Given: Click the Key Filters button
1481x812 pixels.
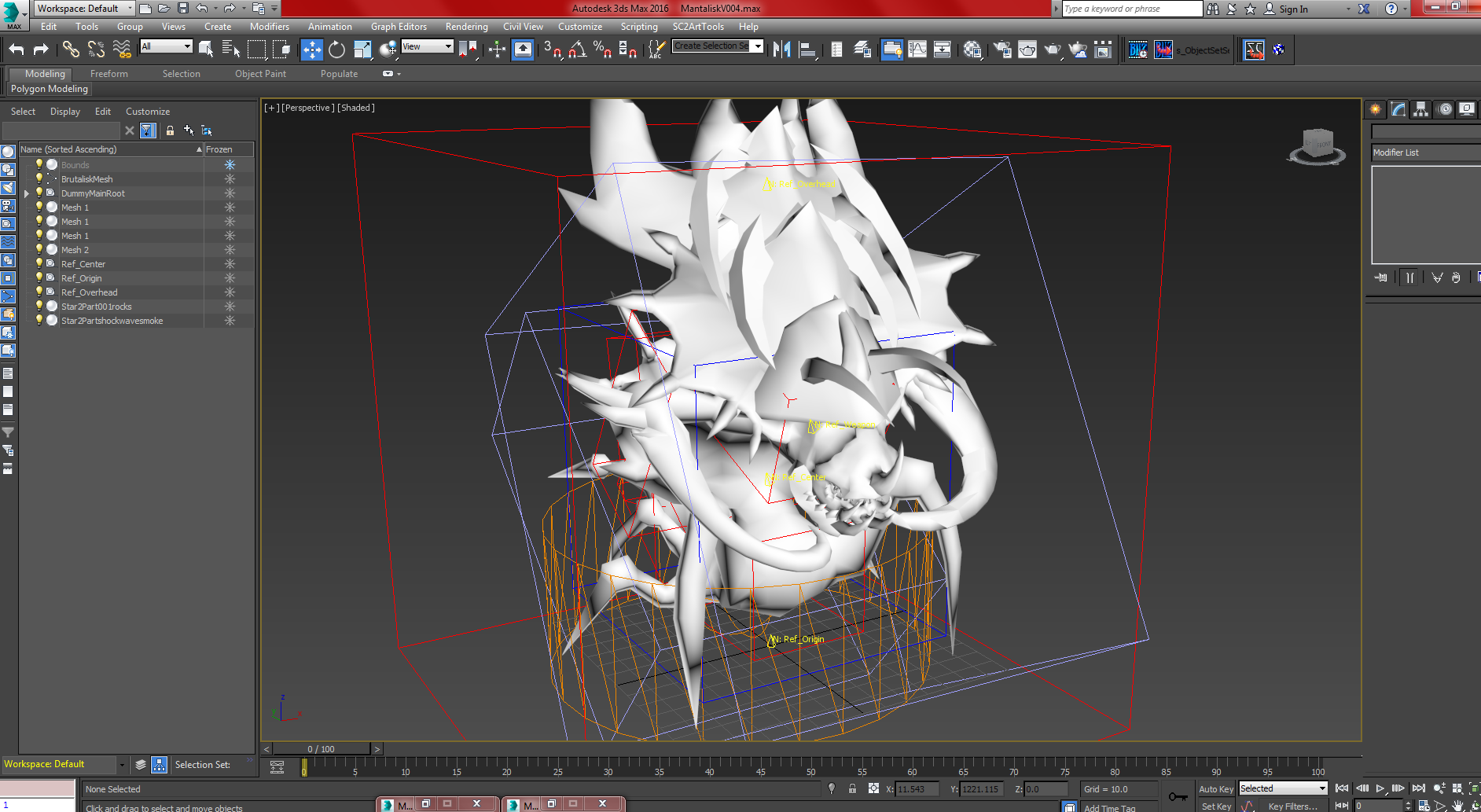Looking at the screenshot, I should click(1292, 806).
